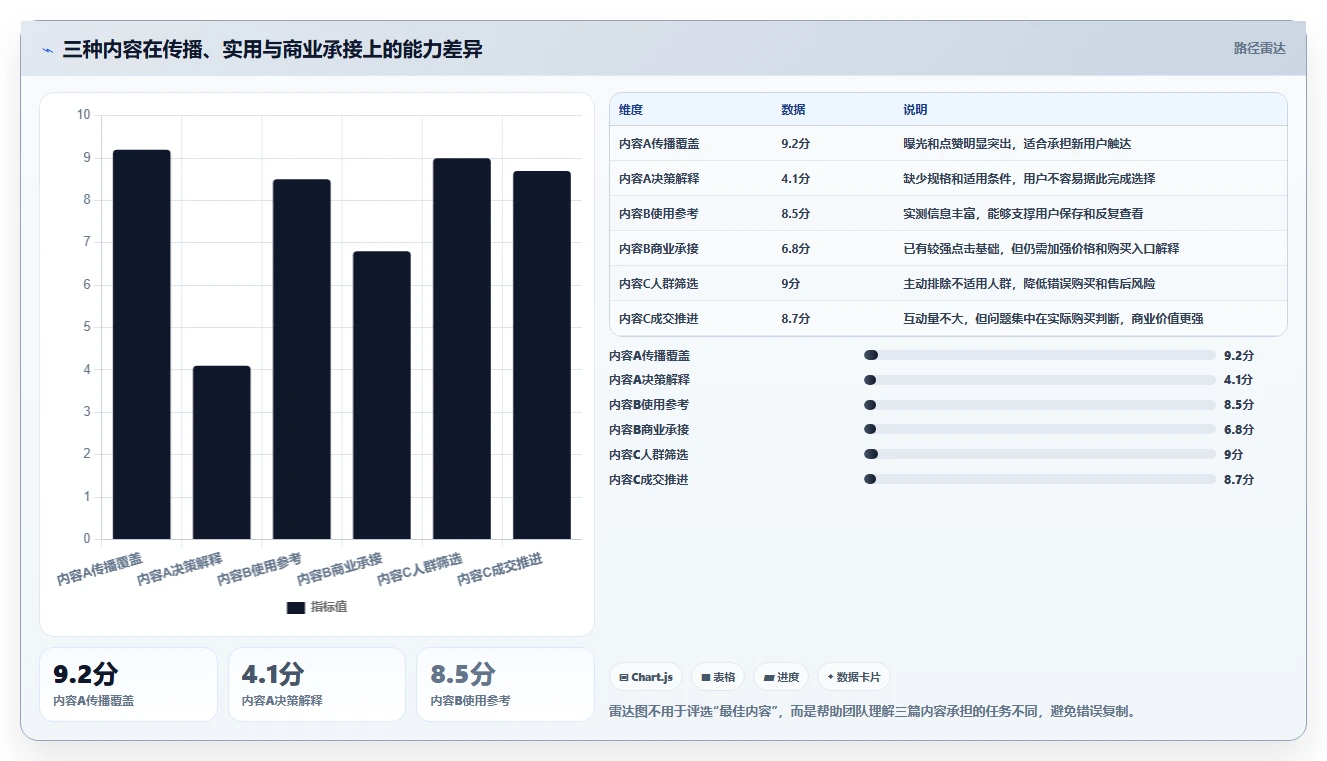Click progress bar for 内容C成交推进
Viewport: 1327px width, 761px height.
(1039, 479)
